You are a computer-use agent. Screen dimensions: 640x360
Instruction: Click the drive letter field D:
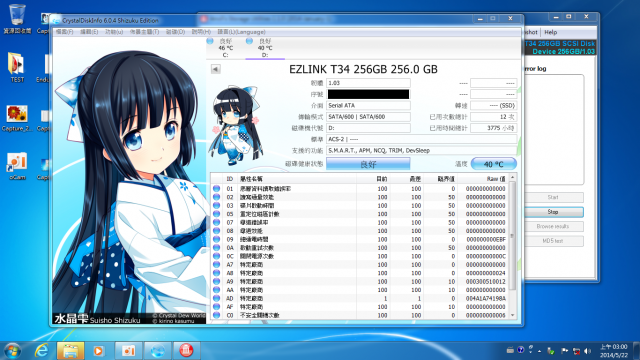click(x=368, y=128)
